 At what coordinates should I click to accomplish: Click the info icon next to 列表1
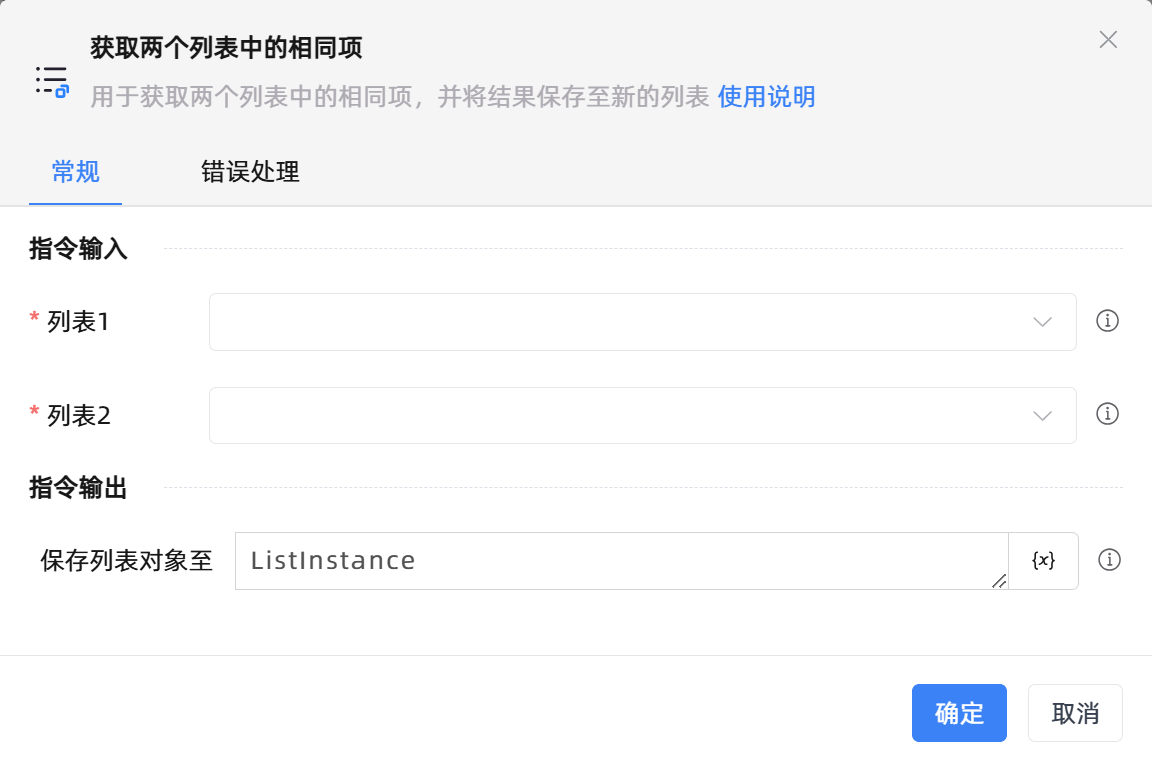(x=1107, y=321)
